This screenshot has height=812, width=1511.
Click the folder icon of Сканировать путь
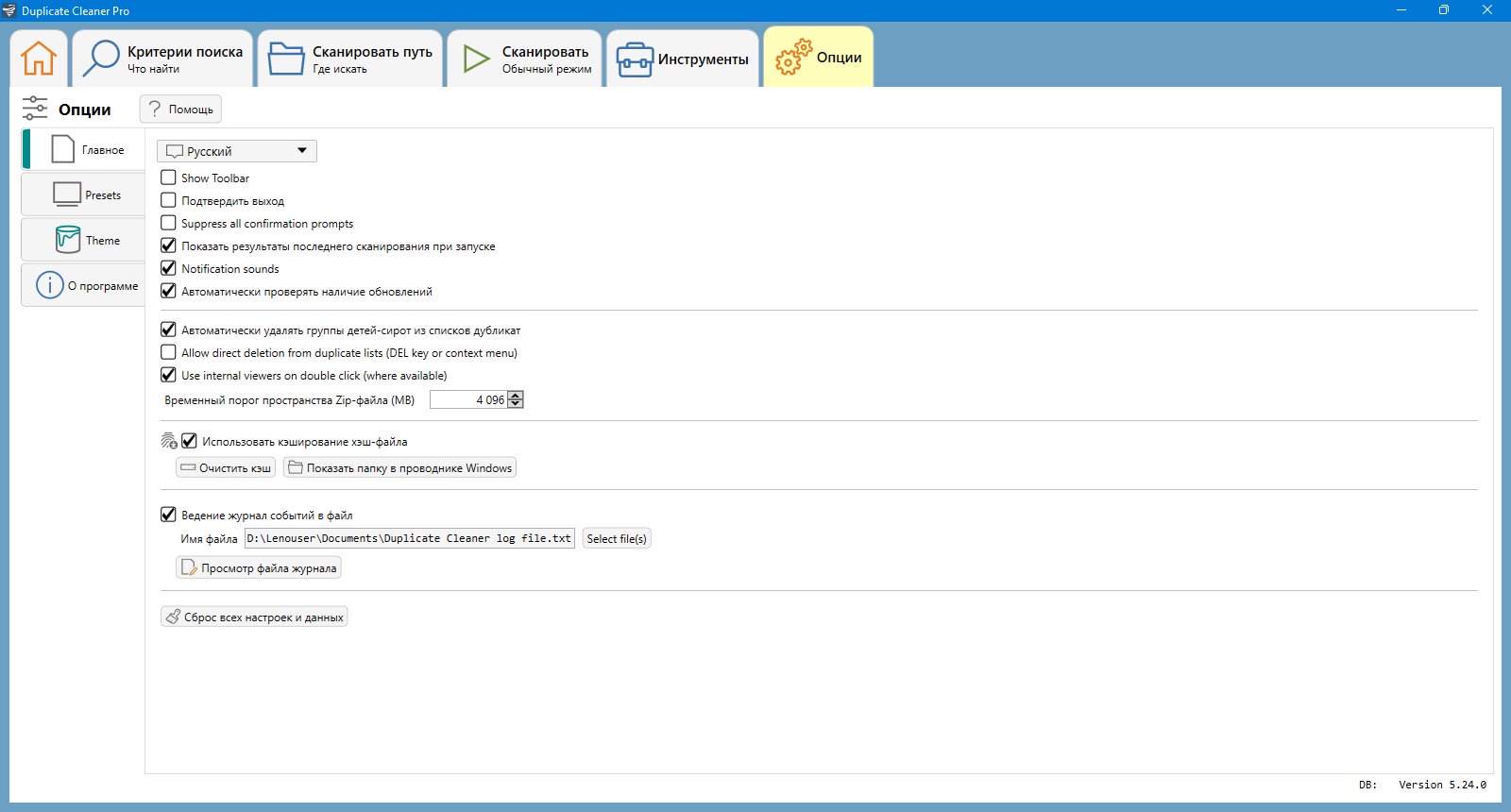pyautogui.click(x=285, y=59)
